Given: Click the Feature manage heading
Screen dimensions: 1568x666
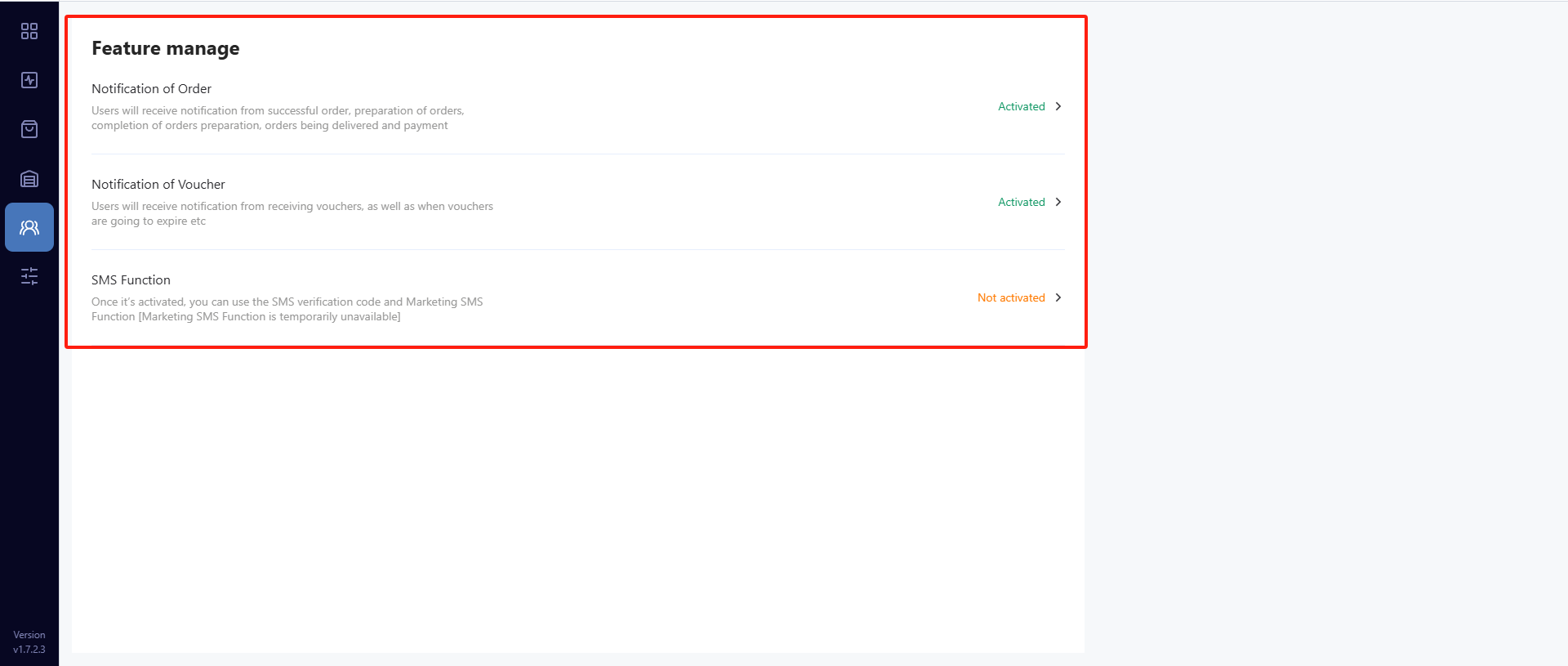Looking at the screenshot, I should coord(166,48).
